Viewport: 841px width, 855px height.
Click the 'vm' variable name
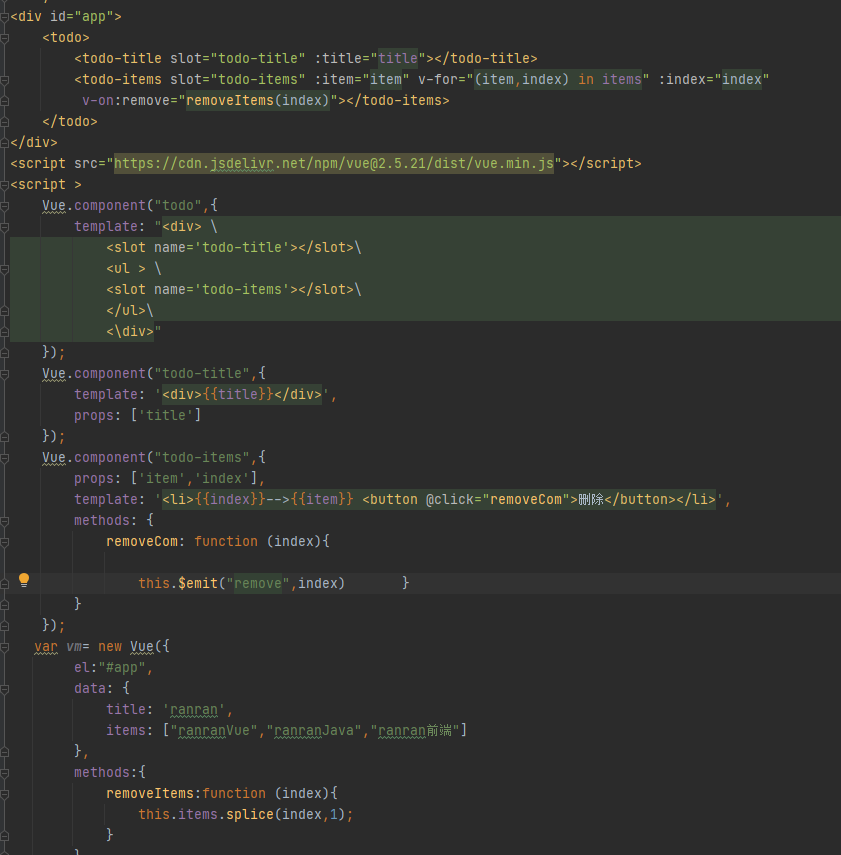[74, 647]
